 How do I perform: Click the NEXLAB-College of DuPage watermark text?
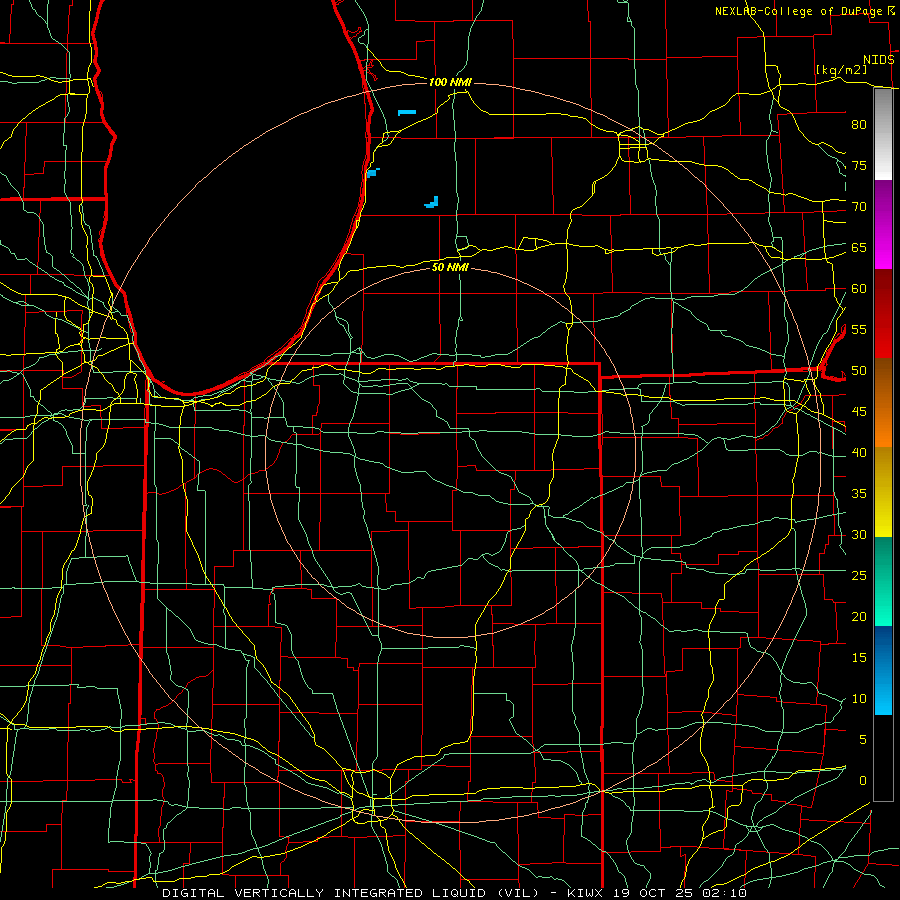pos(800,11)
